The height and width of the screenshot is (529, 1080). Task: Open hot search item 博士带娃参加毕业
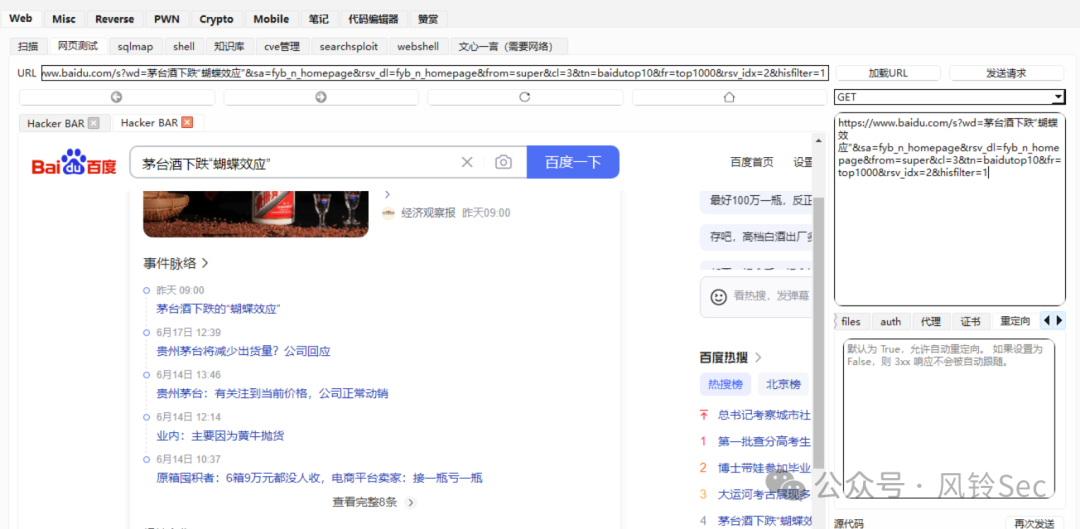coord(764,468)
